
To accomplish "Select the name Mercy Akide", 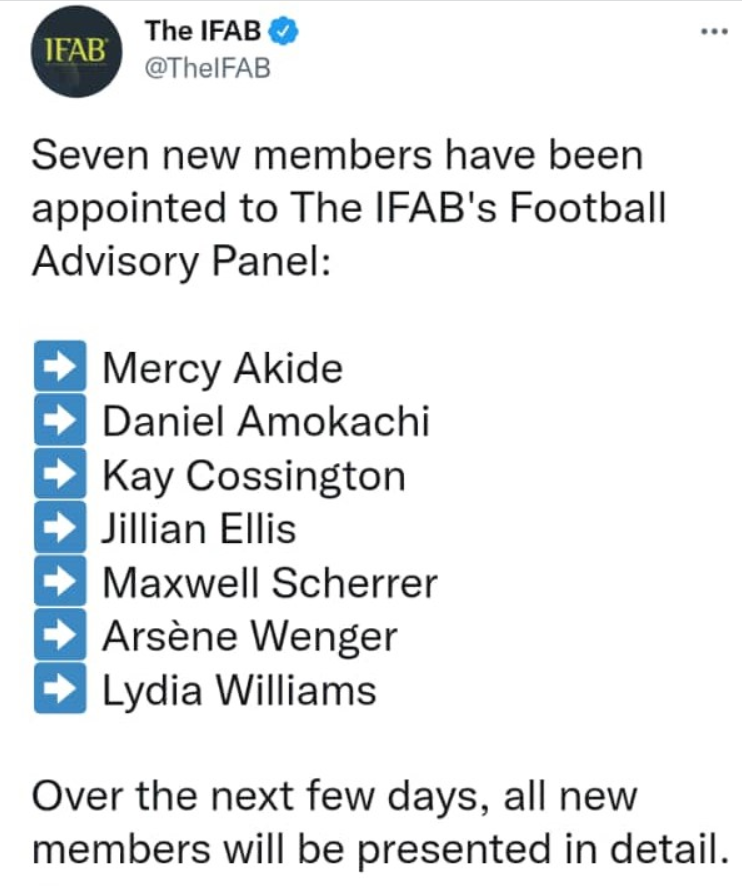I will [x=223, y=369].
